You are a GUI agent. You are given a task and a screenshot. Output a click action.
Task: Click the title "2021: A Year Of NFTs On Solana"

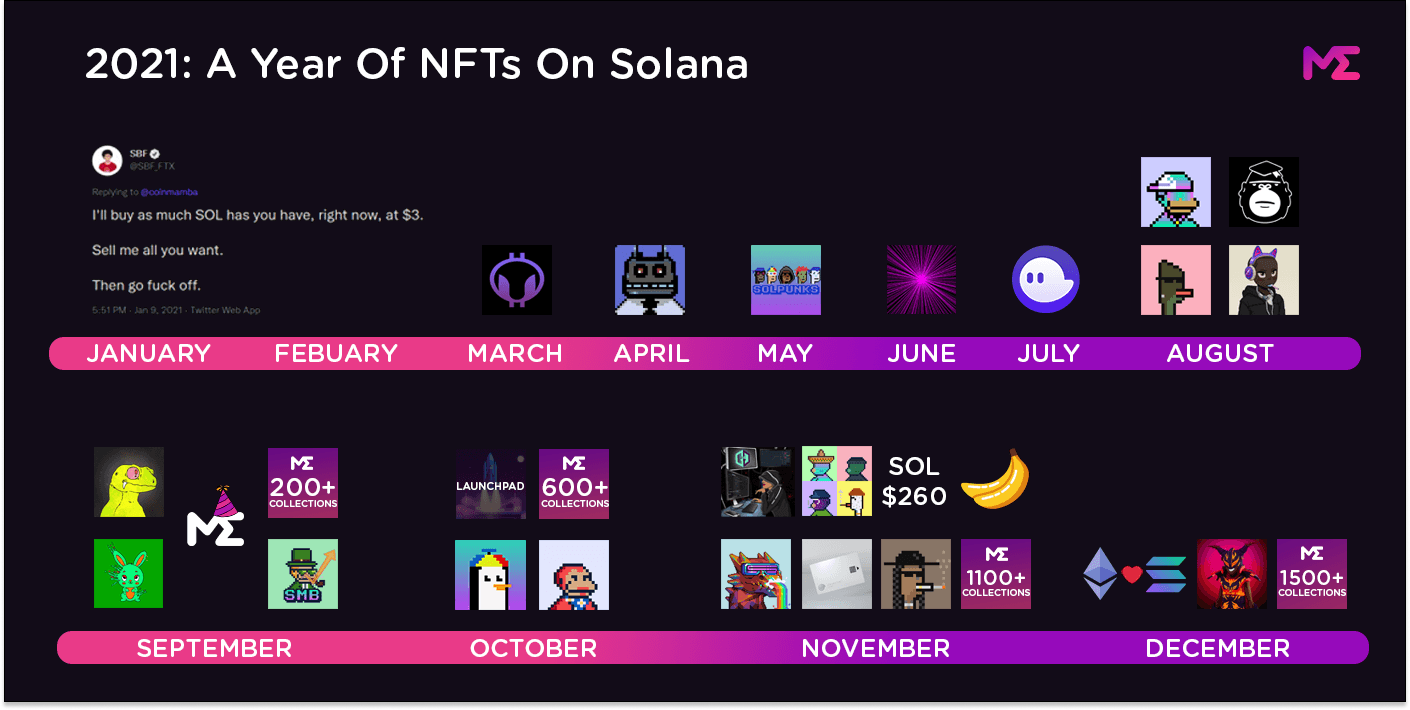[x=417, y=64]
